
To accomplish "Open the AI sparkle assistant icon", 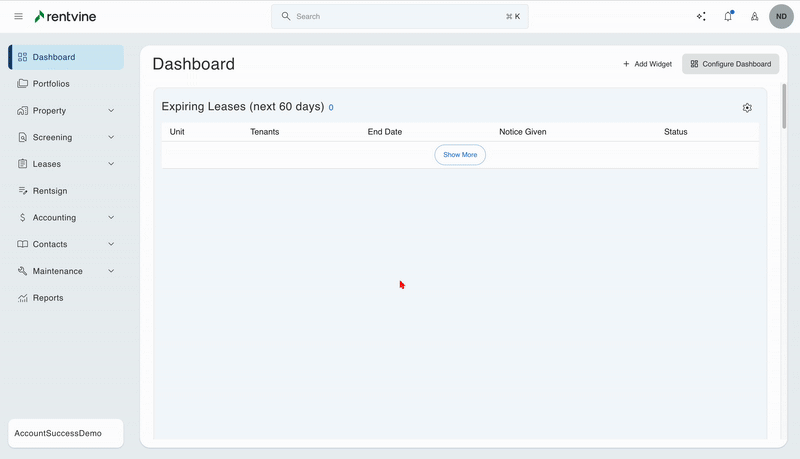I will (x=701, y=17).
